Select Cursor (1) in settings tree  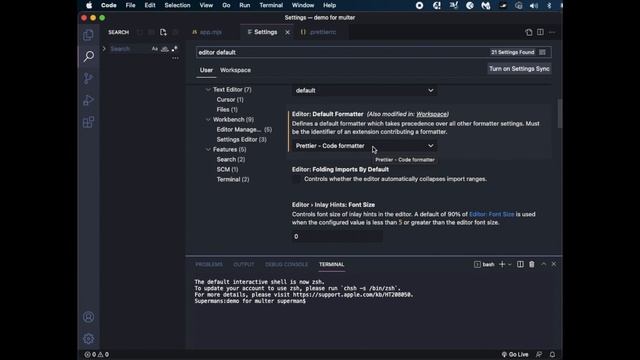(x=230, y=100)
